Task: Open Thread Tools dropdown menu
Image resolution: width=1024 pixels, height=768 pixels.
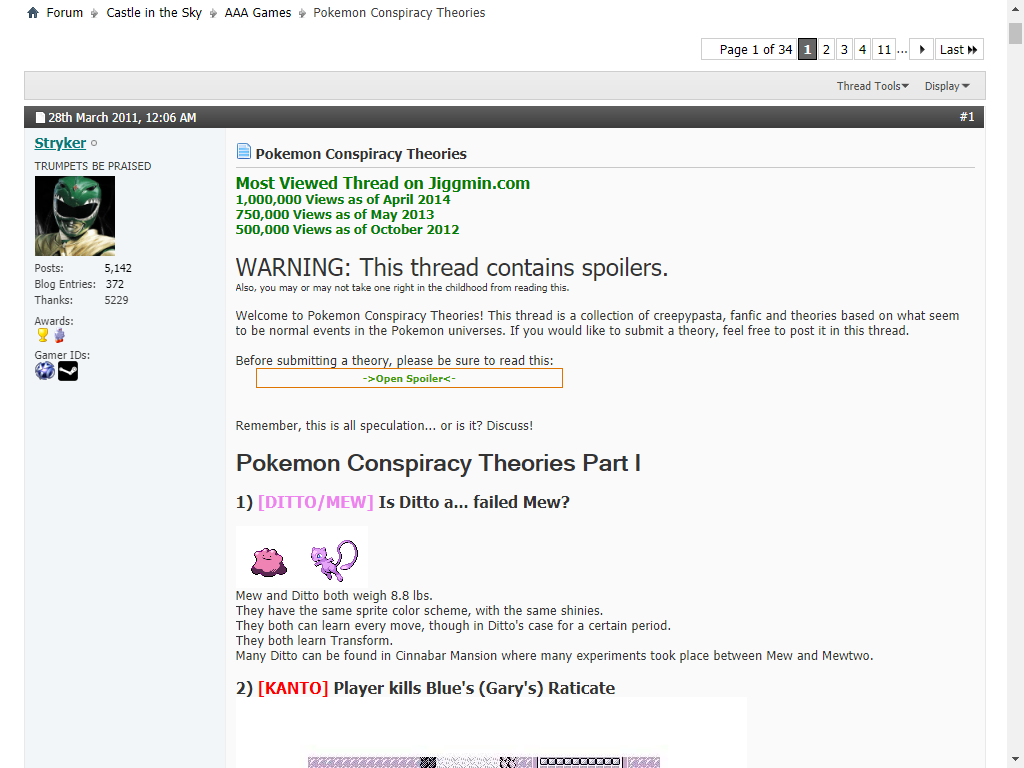Action: pyautogui.click(x=872, y=86)
